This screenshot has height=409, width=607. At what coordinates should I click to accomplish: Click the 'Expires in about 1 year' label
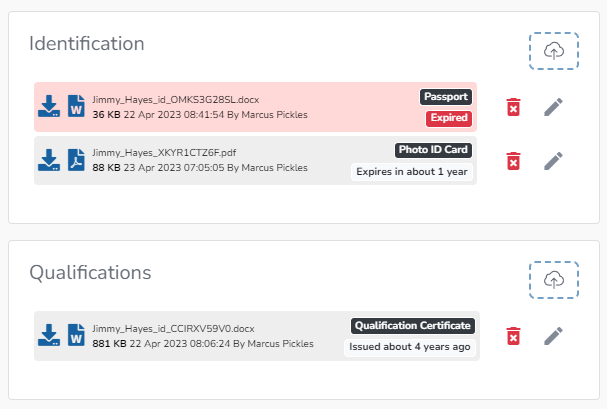click(x=410, y=172)
